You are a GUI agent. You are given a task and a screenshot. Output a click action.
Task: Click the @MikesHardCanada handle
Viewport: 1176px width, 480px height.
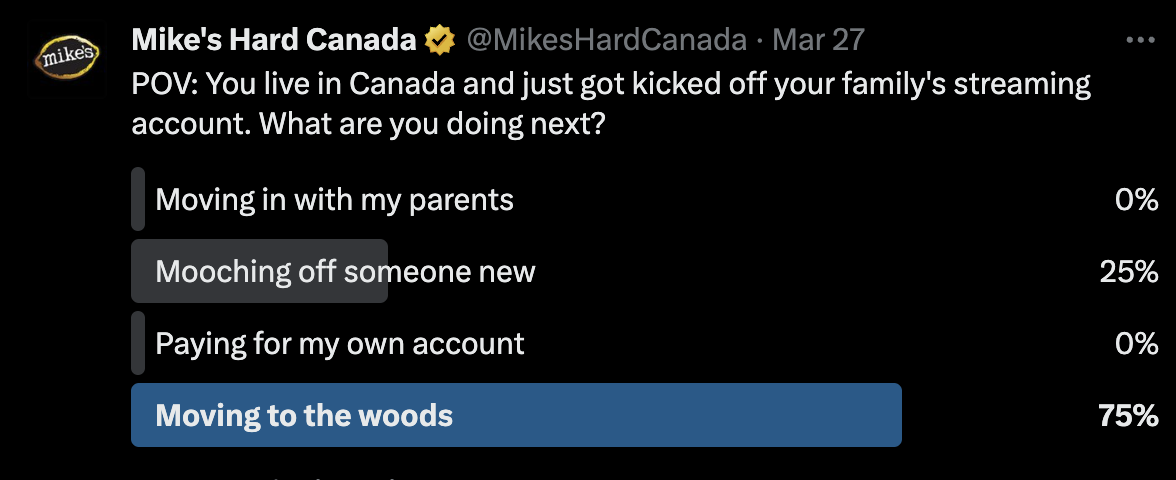pos(606,41)
